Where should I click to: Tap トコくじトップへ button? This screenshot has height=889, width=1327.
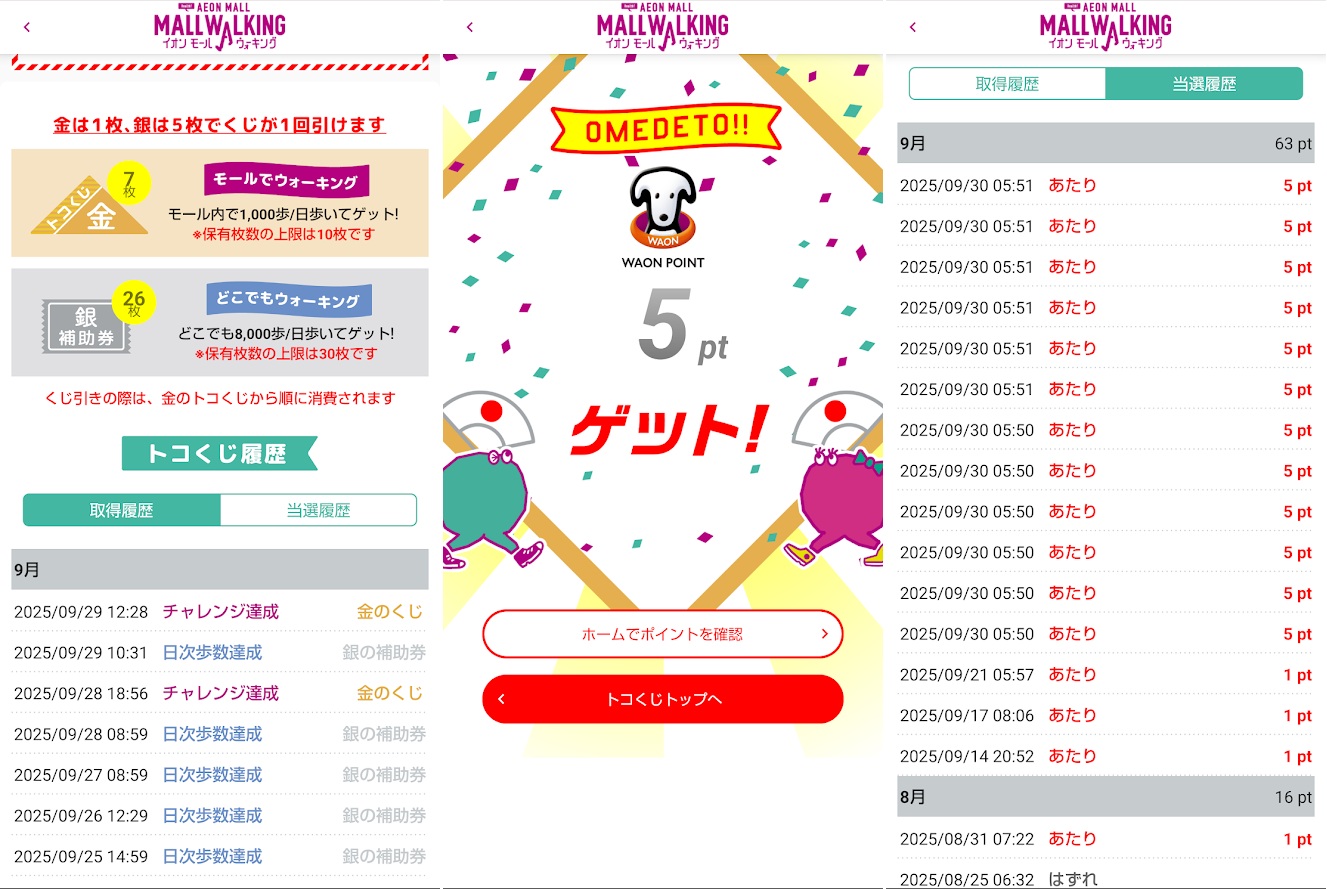pyautogui.click(x=663, y=699)
